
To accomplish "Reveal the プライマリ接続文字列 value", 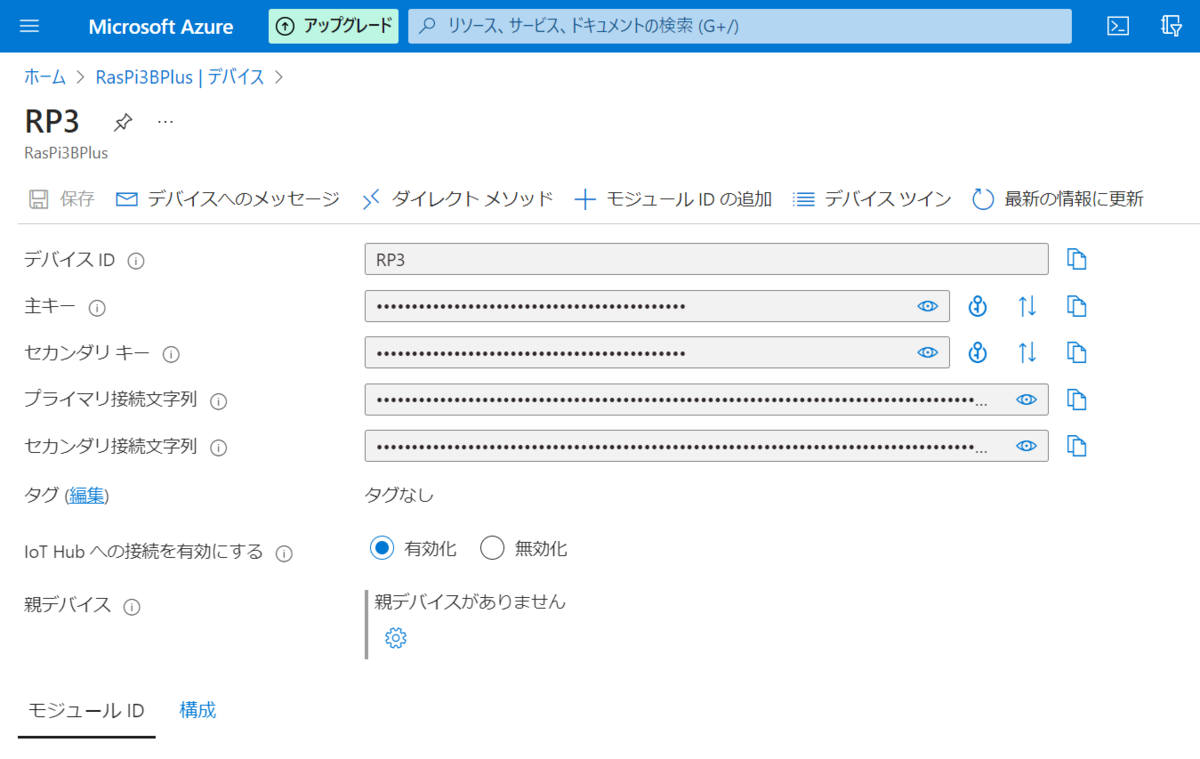I will click(1026, 399).
